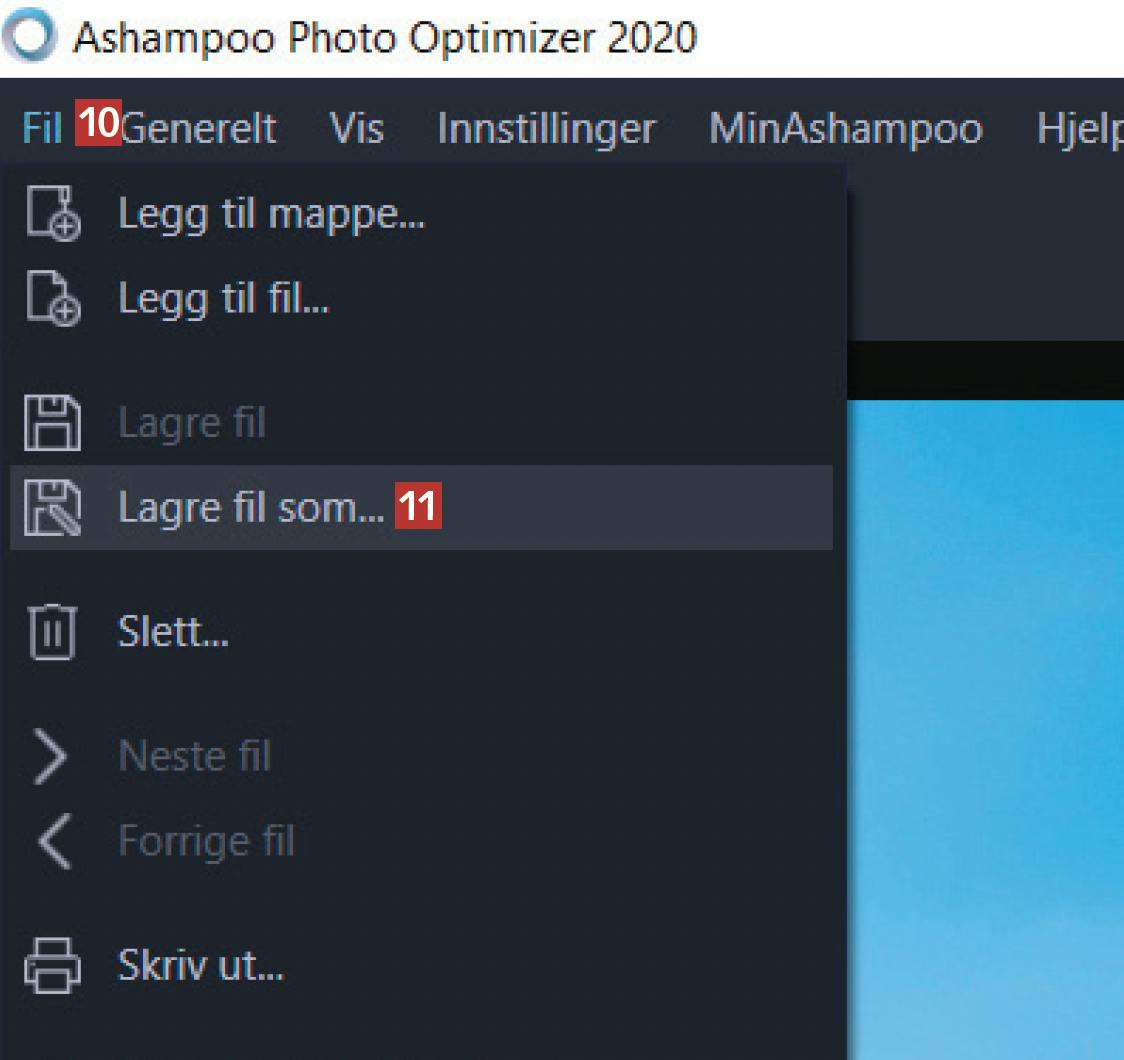This screenshot has width=1124, height=1060.
Task: Open the MinAshampoo menu
Action: point(845,128)
